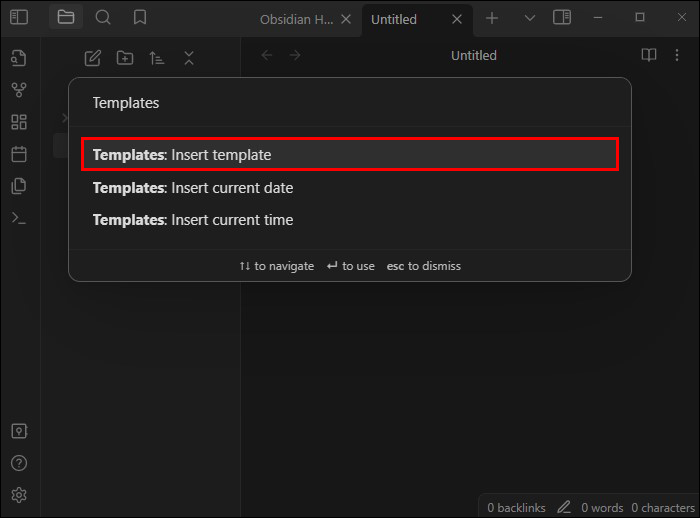Create a new folder

click(x=125, y=58)
